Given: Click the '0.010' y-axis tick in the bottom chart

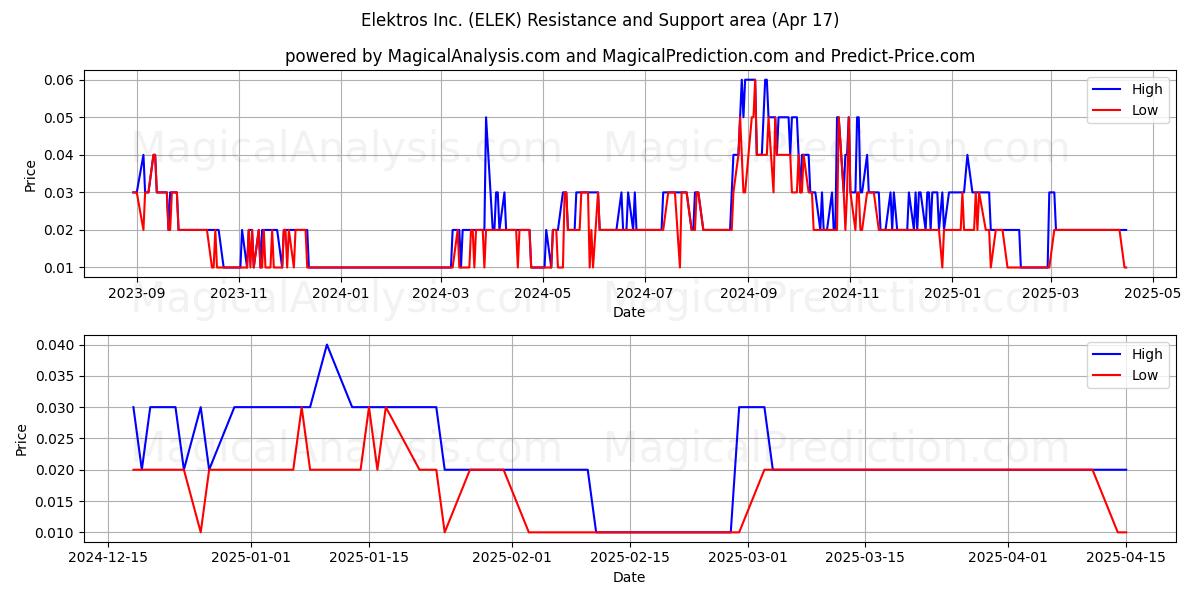Looking at the screenshot, I should [x=56, y=533].
